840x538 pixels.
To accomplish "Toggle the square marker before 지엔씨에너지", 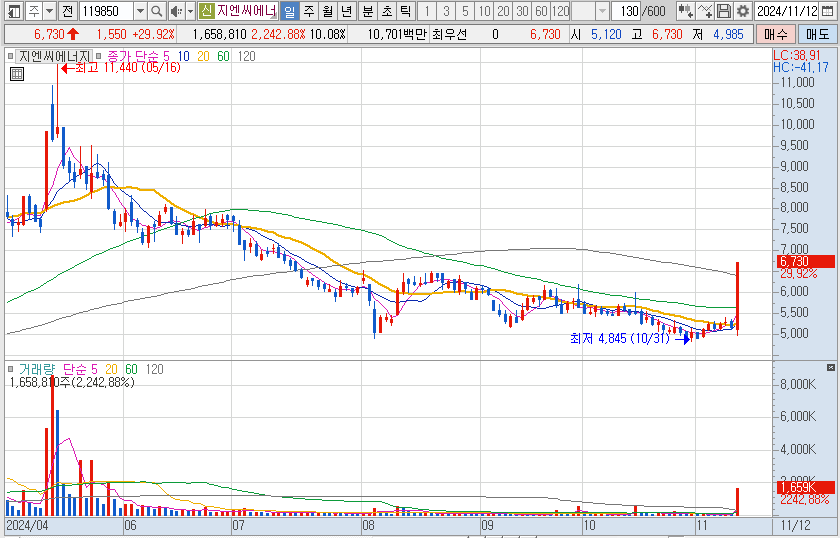I will [10, 56].
